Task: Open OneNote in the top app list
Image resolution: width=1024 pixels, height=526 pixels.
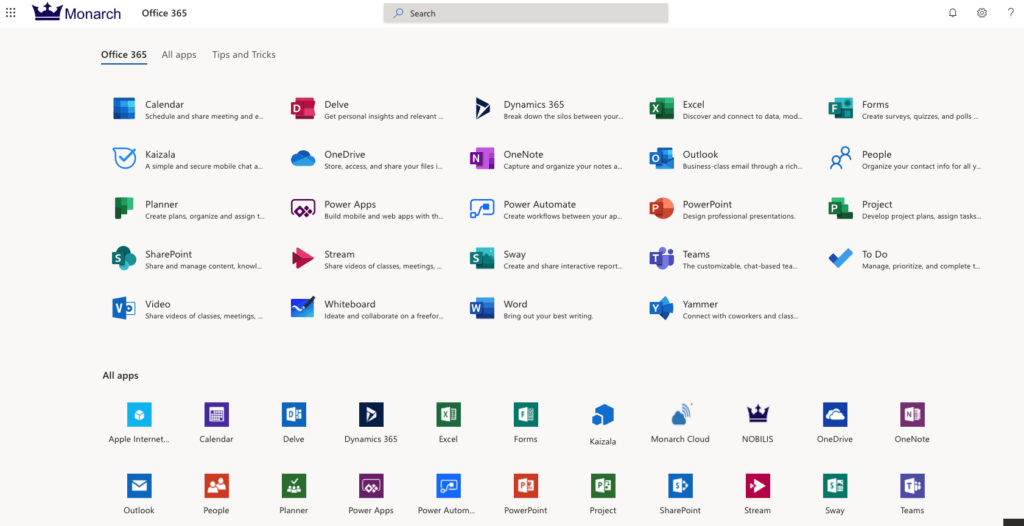Action: click(x=547, y=159)
